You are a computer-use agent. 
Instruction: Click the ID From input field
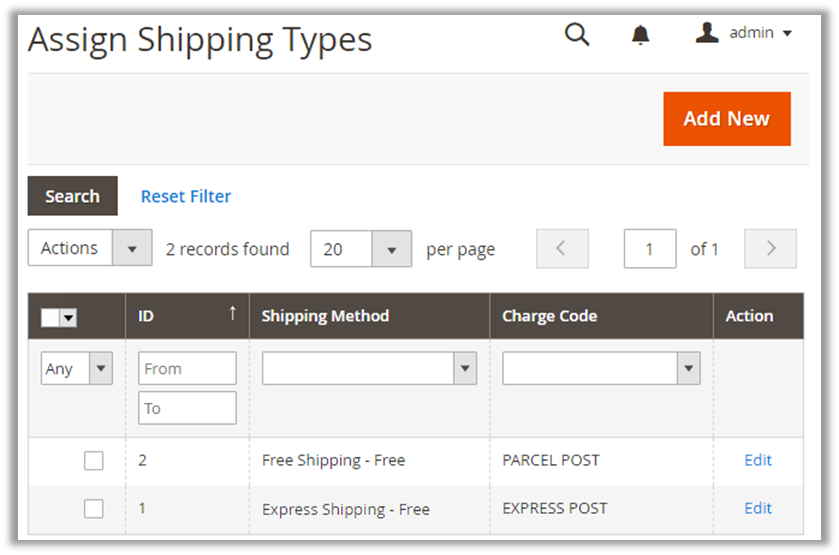click(x=187, y=369)
